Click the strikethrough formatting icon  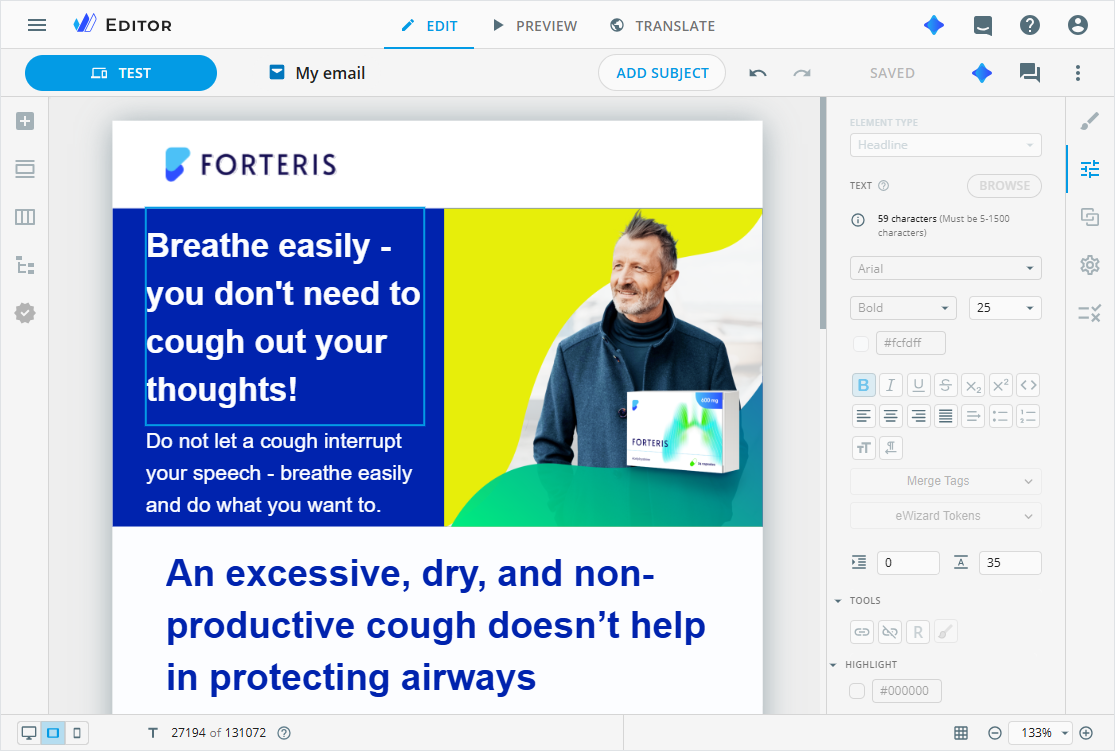click(x=945, y=385)
